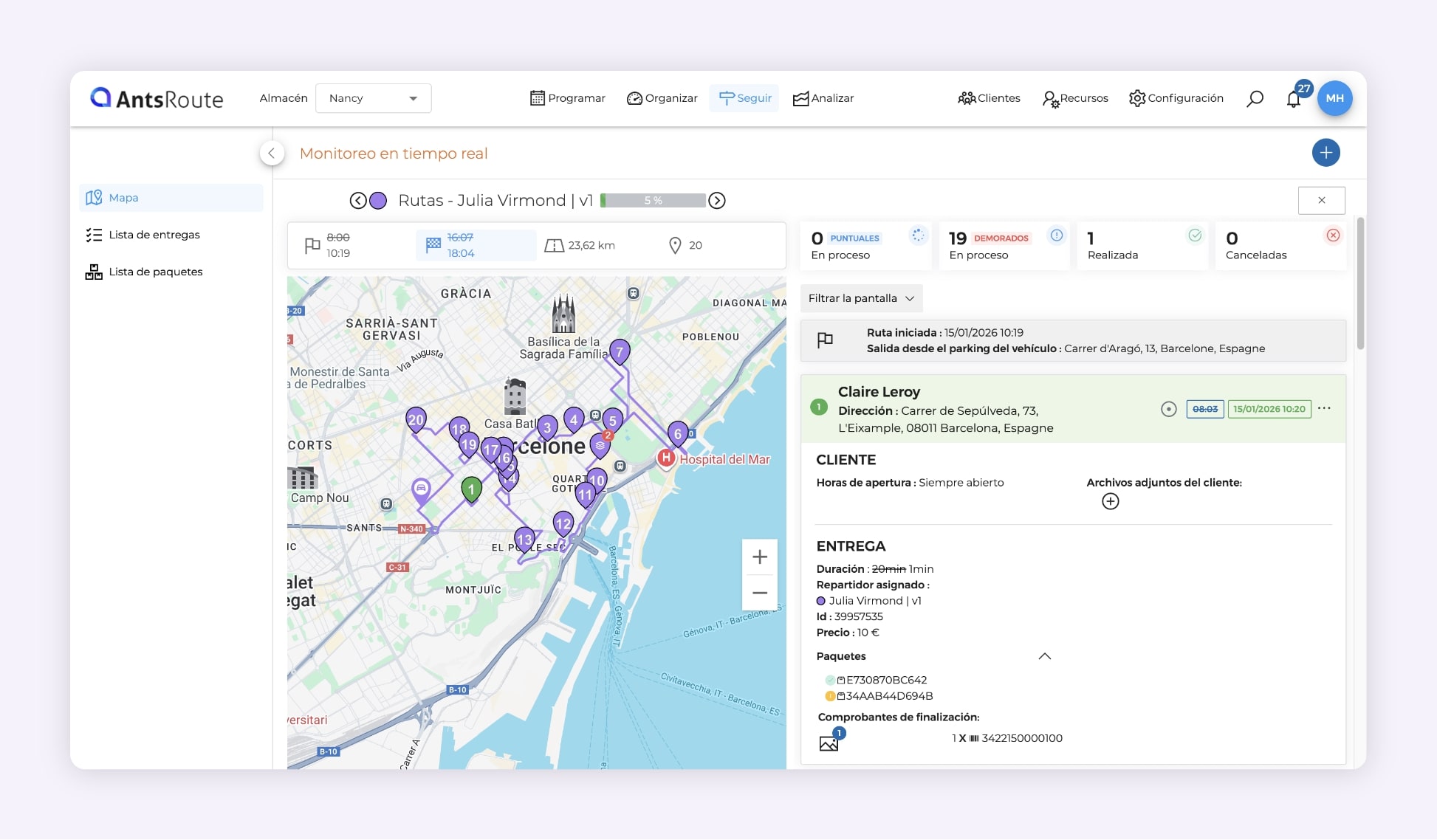Select Lista de entregas in sidebar

click(x=154, y=235)
